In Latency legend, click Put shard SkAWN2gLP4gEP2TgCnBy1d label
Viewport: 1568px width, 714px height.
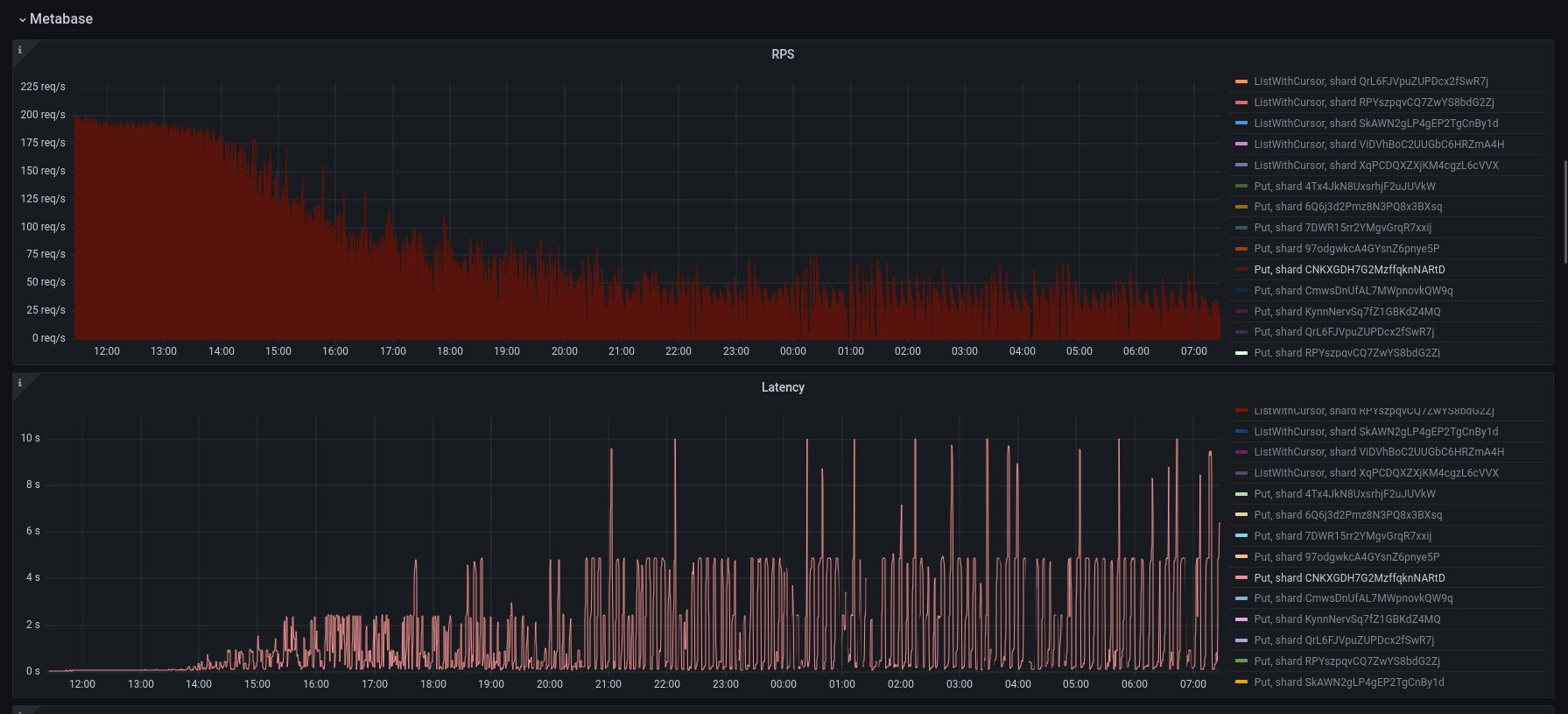pos(1349,682)
